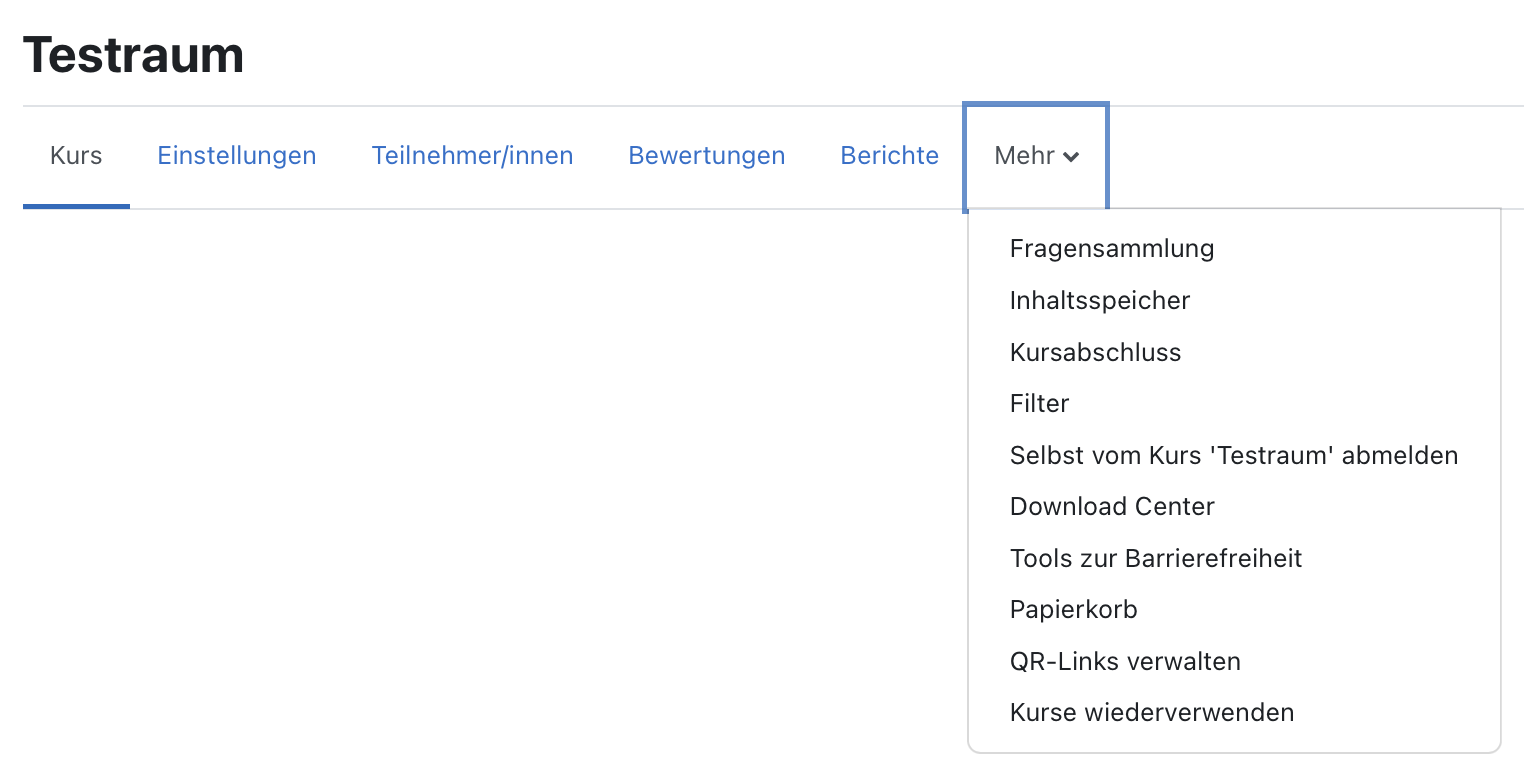Open Tools zur Barrierefreiheit
The width and height of the screenshot is (1524, 774).
1155,558
